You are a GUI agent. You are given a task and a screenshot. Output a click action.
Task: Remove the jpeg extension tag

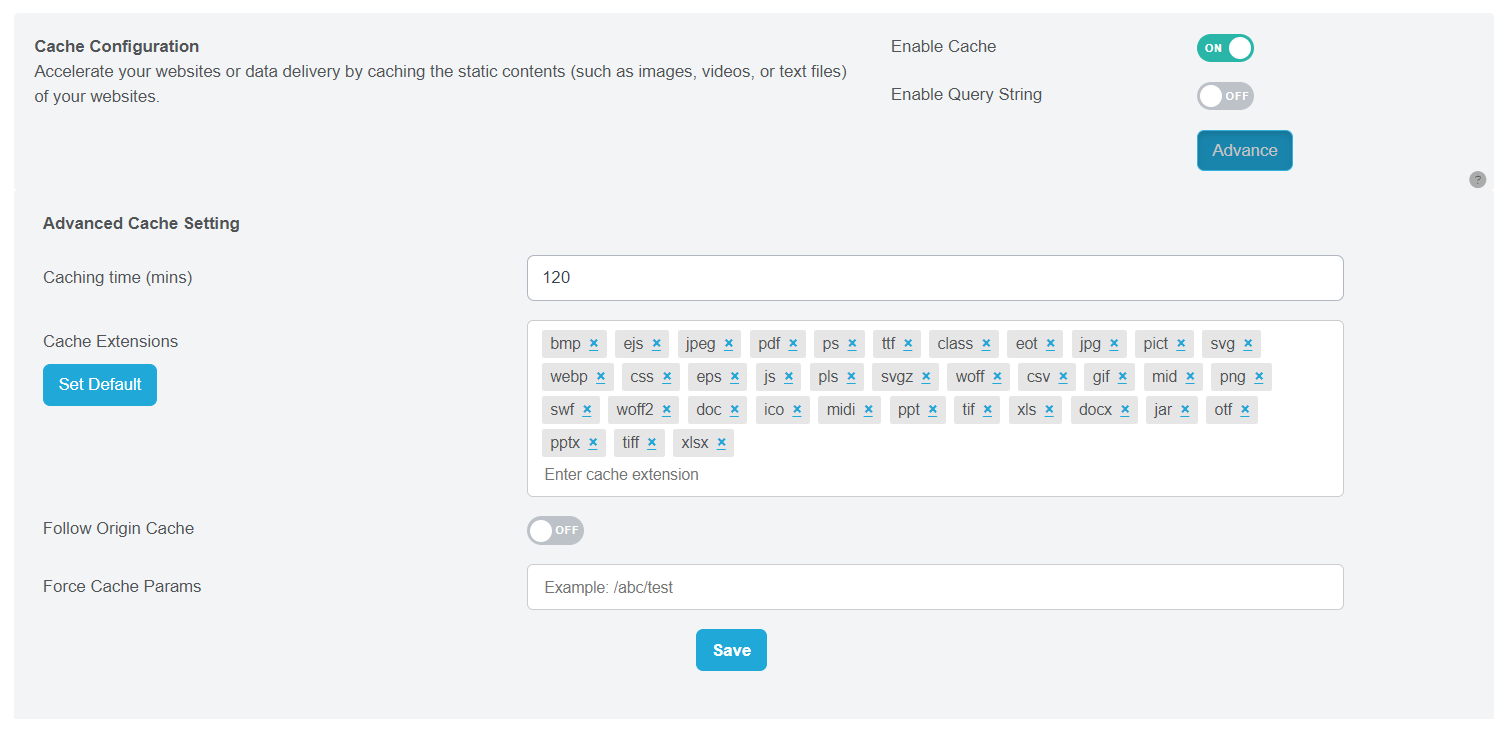(x=728, y=344)
